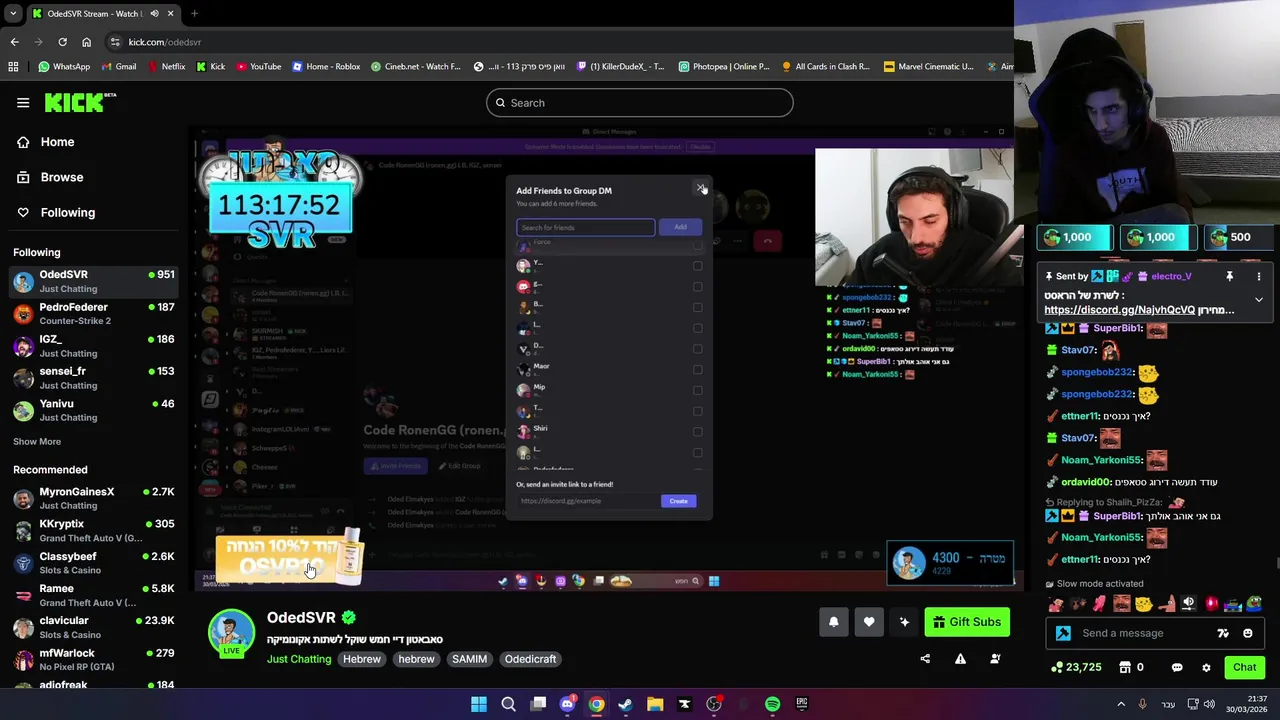Click the KICK logo
The width and height of the screenshot is (1280, 720).
(80, 102)
